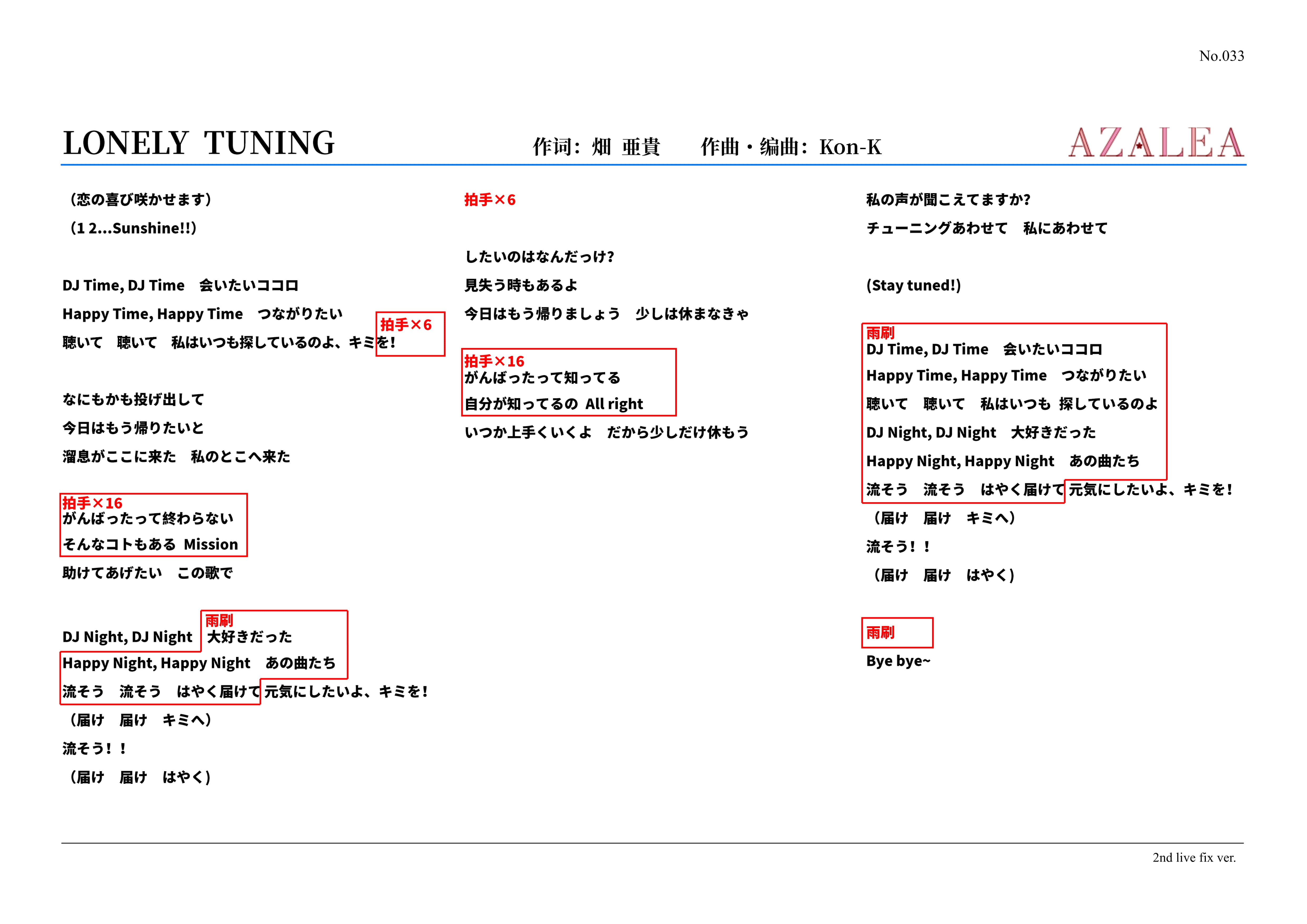Click the boxed 拍手×6 beside キミを!
1307x924 pixels.
[x=406, y=325]
